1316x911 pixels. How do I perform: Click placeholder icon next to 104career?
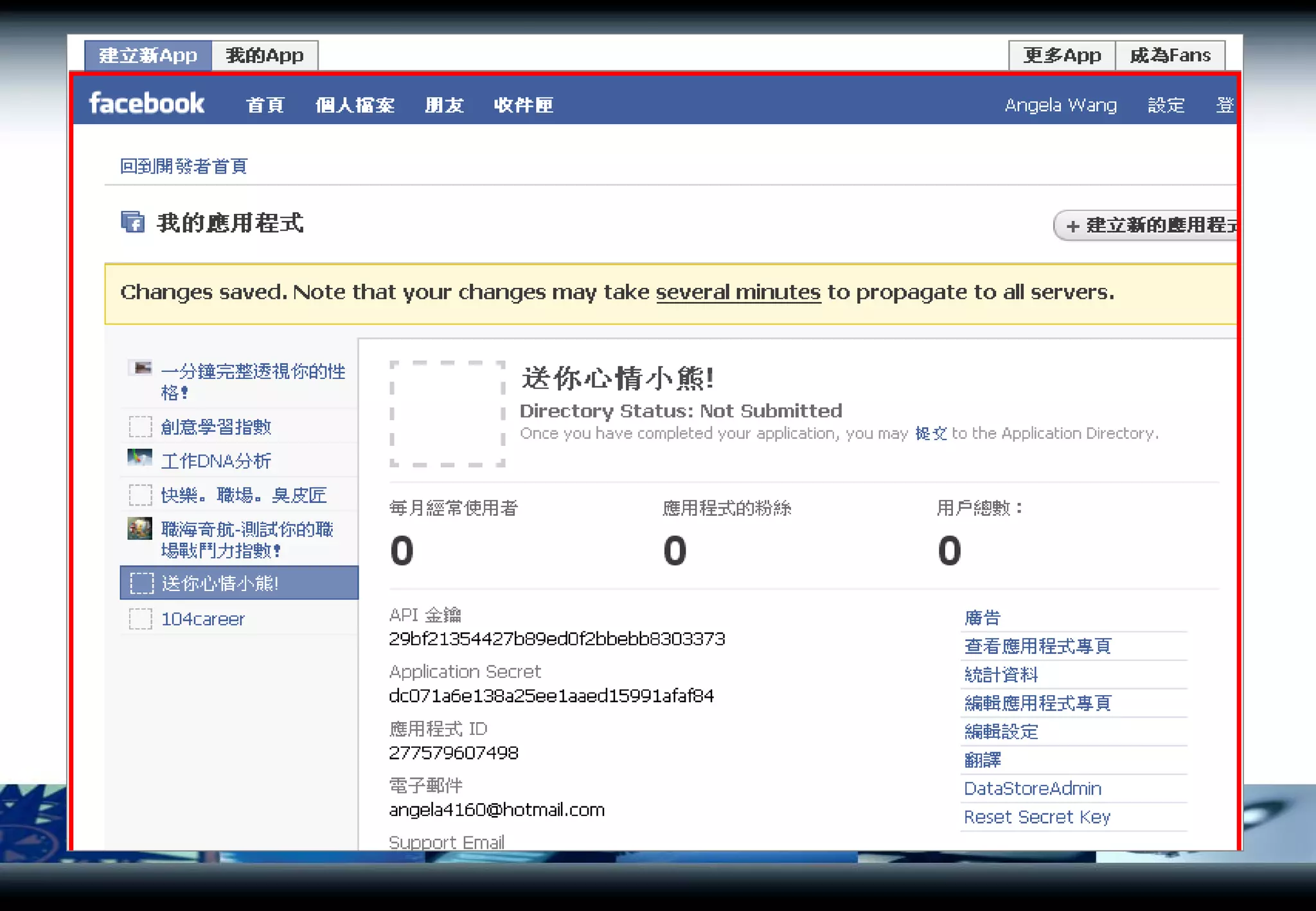coord(140,619)
